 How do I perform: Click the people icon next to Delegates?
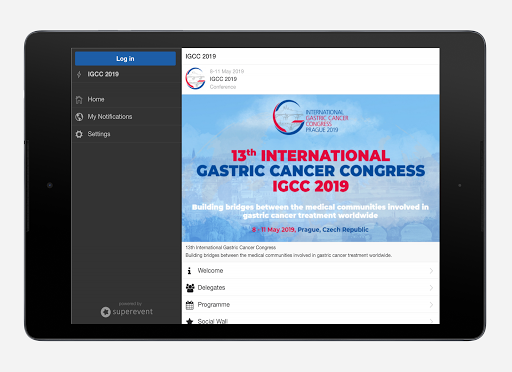pos(190,288)
